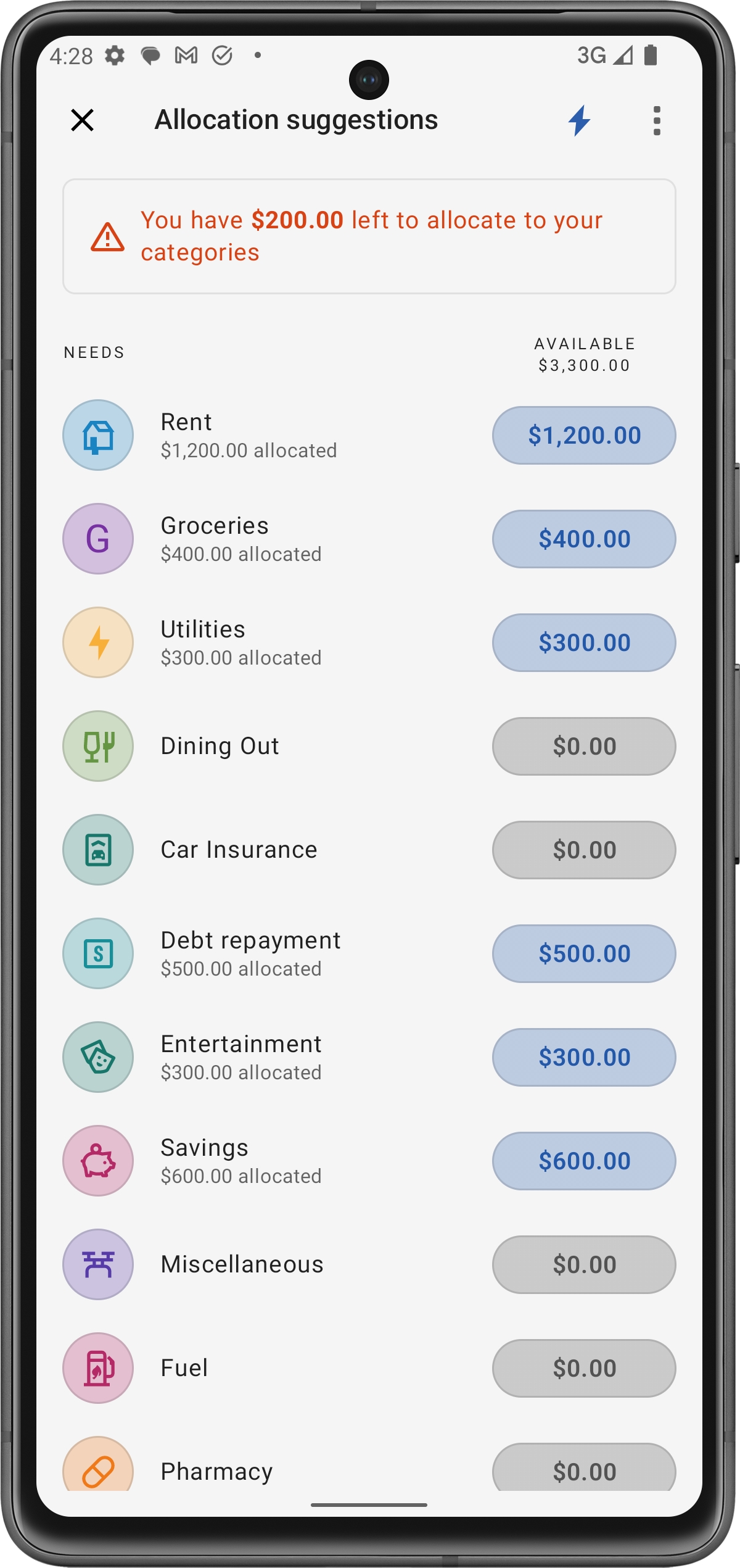740x1568 pixels.
Task: Tap the Entertainment masks icon
Action: pos(98,1058)
